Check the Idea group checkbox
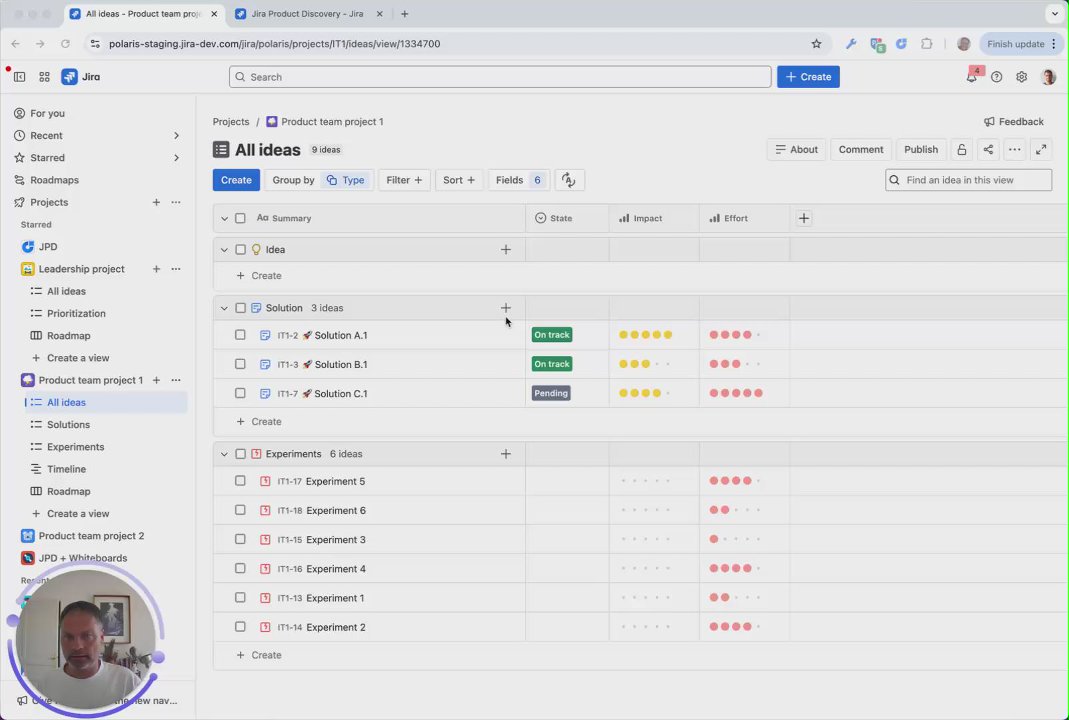This screenshot has width=1069, height=720. (x=240, y=250)
